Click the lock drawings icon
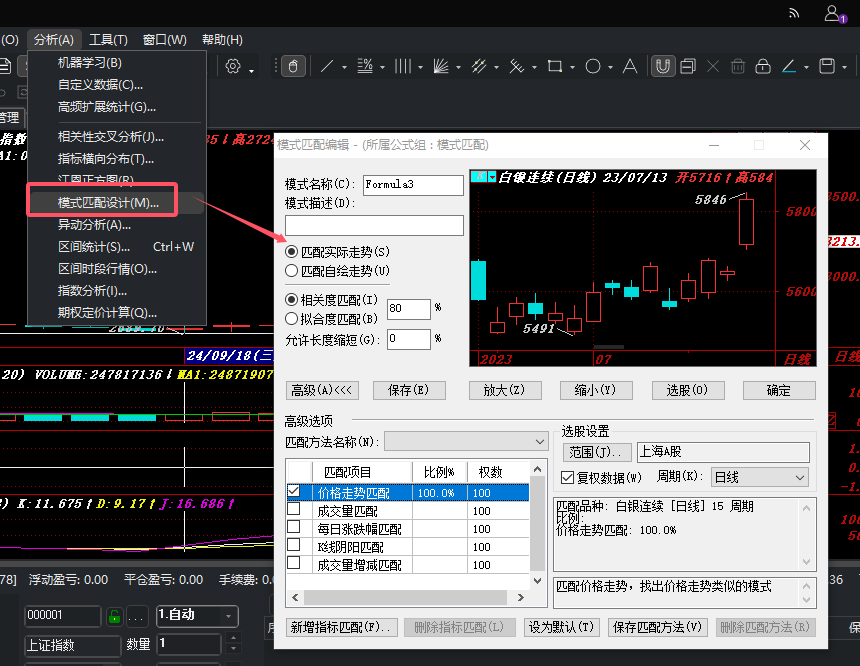The height and width of the screenshot is (666, 860). [763, 66]
